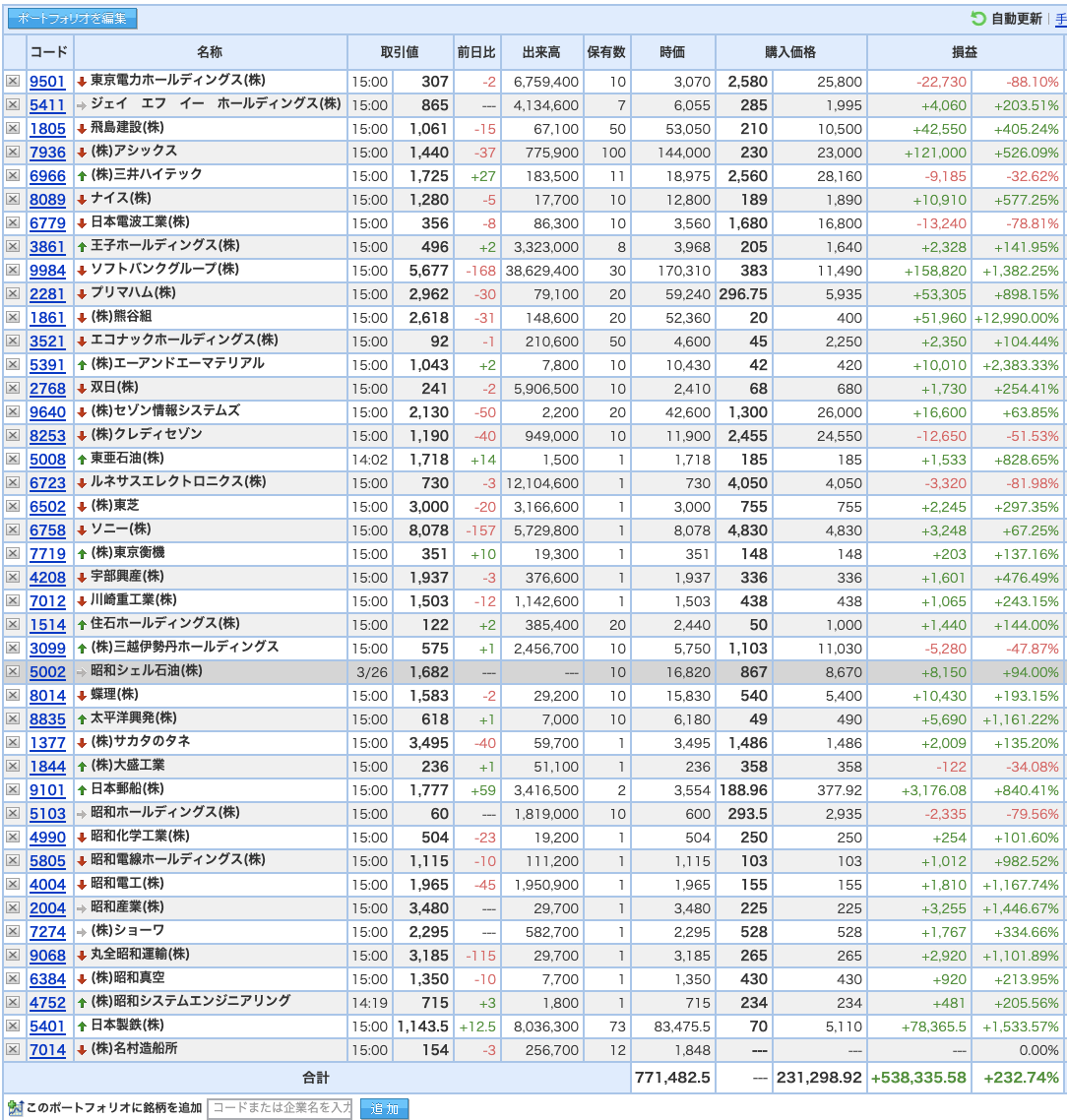Click the 38,629,400 volume cell
The height and width of the screenshot is (1120, 1067).
542,271
